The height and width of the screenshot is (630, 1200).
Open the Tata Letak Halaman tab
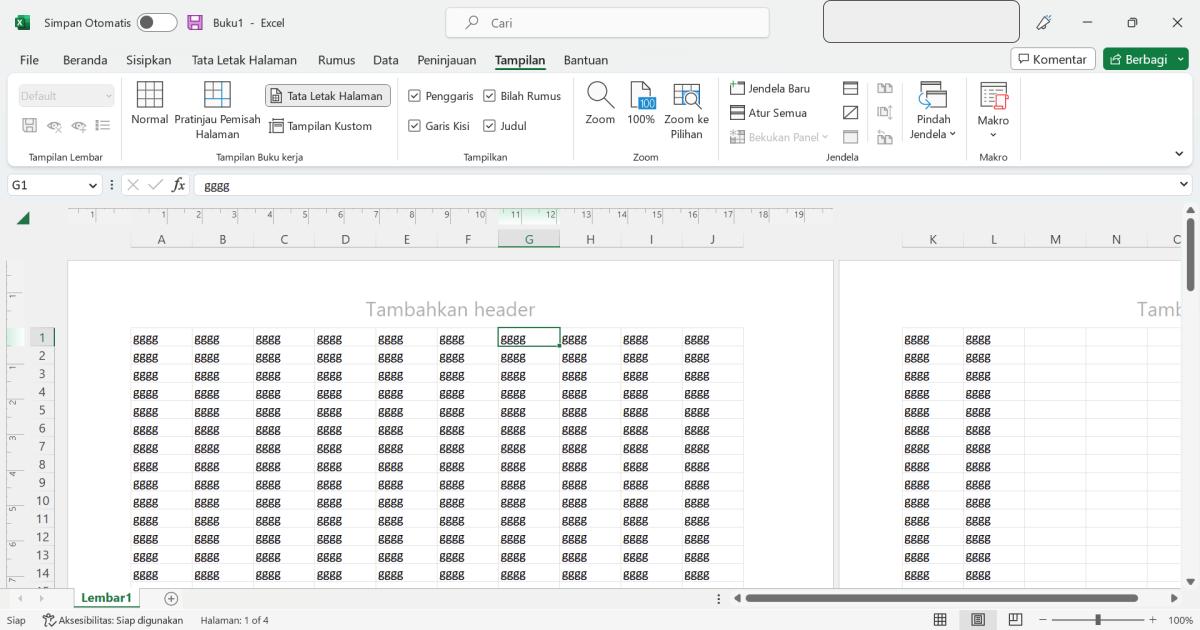(x=244, y=60)
